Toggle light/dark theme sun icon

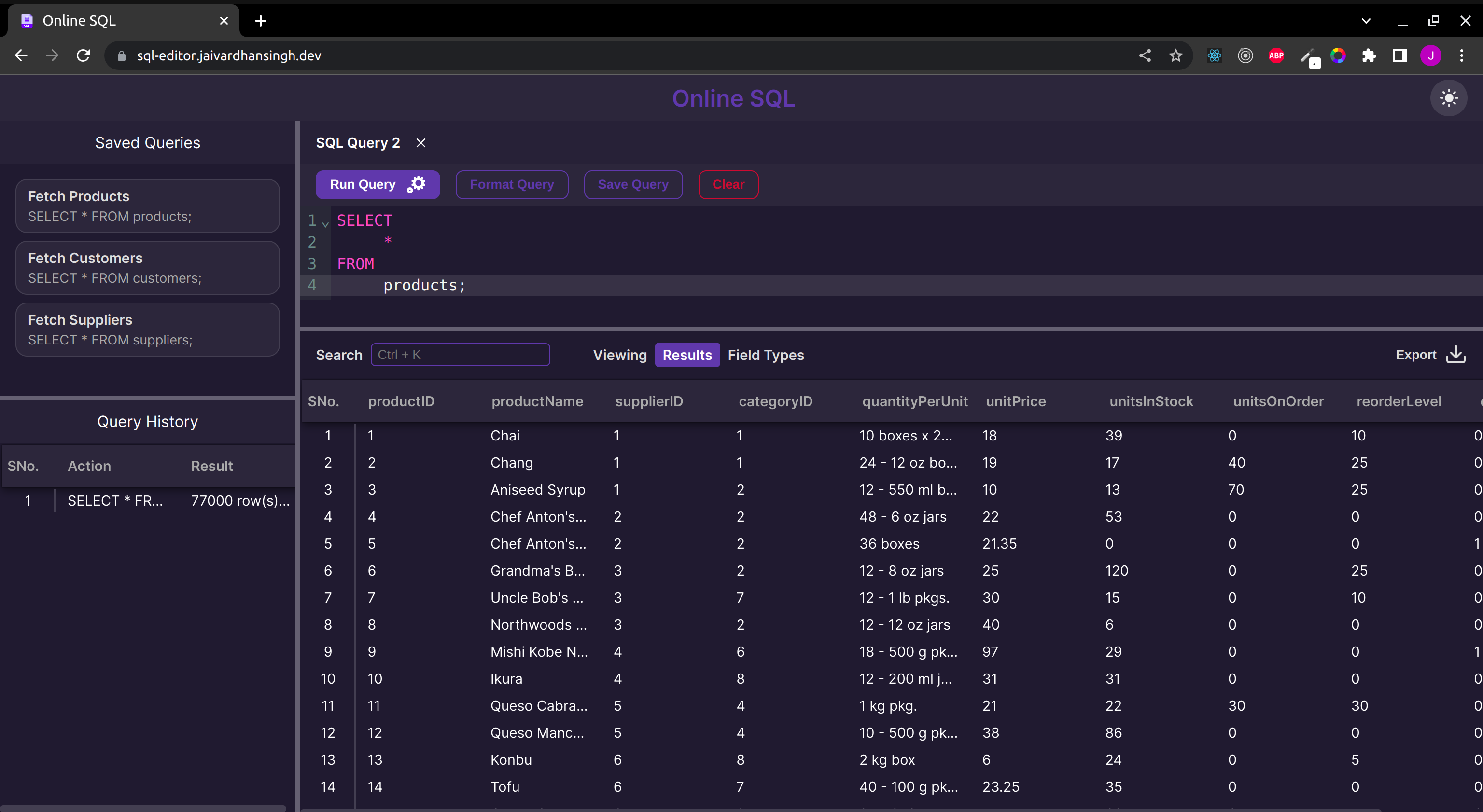pyautogui.click(x=1448, y=98)
